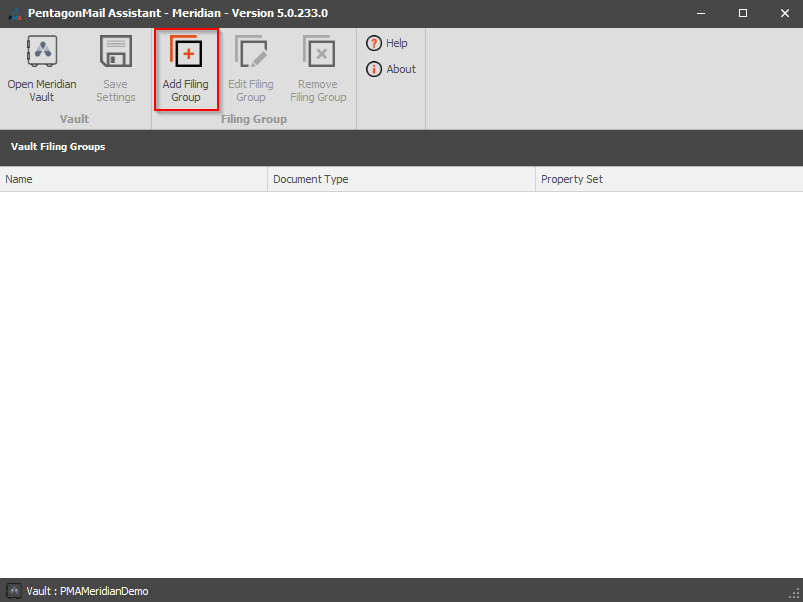
Task: Click the PentagonMail Assistant title bar icon
Action: (15, 14)
